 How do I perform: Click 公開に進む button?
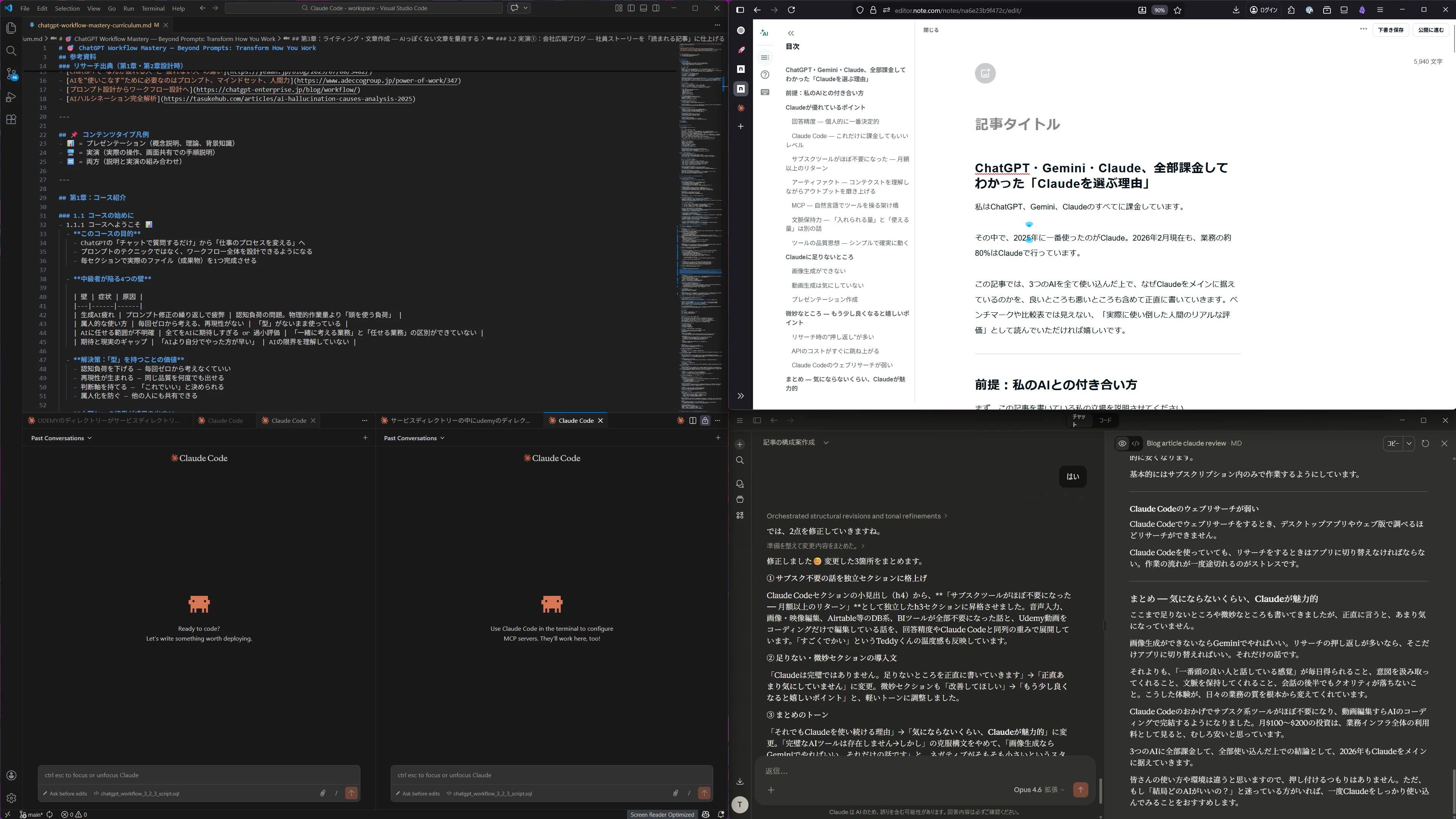pyautogui.click(x=1431, y=30)
